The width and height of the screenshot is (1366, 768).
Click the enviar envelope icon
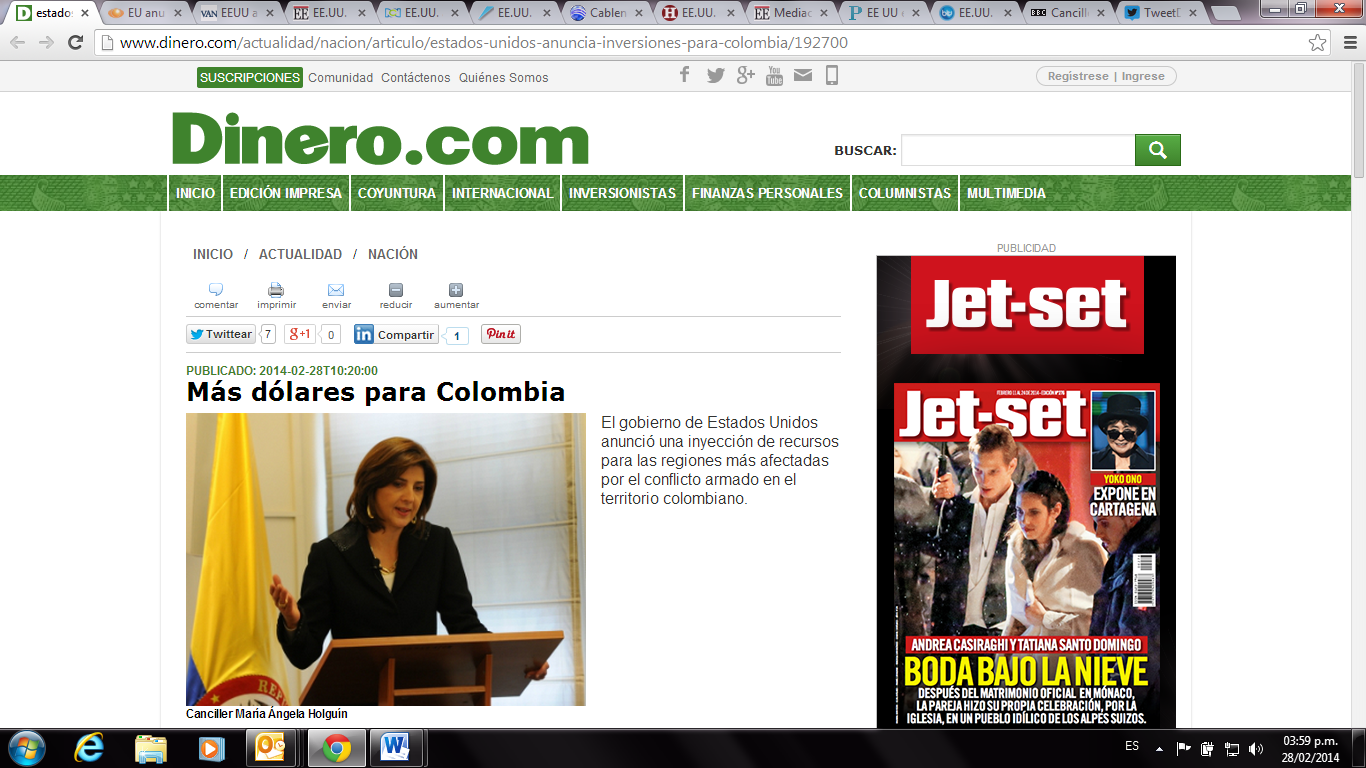[336, 290]
